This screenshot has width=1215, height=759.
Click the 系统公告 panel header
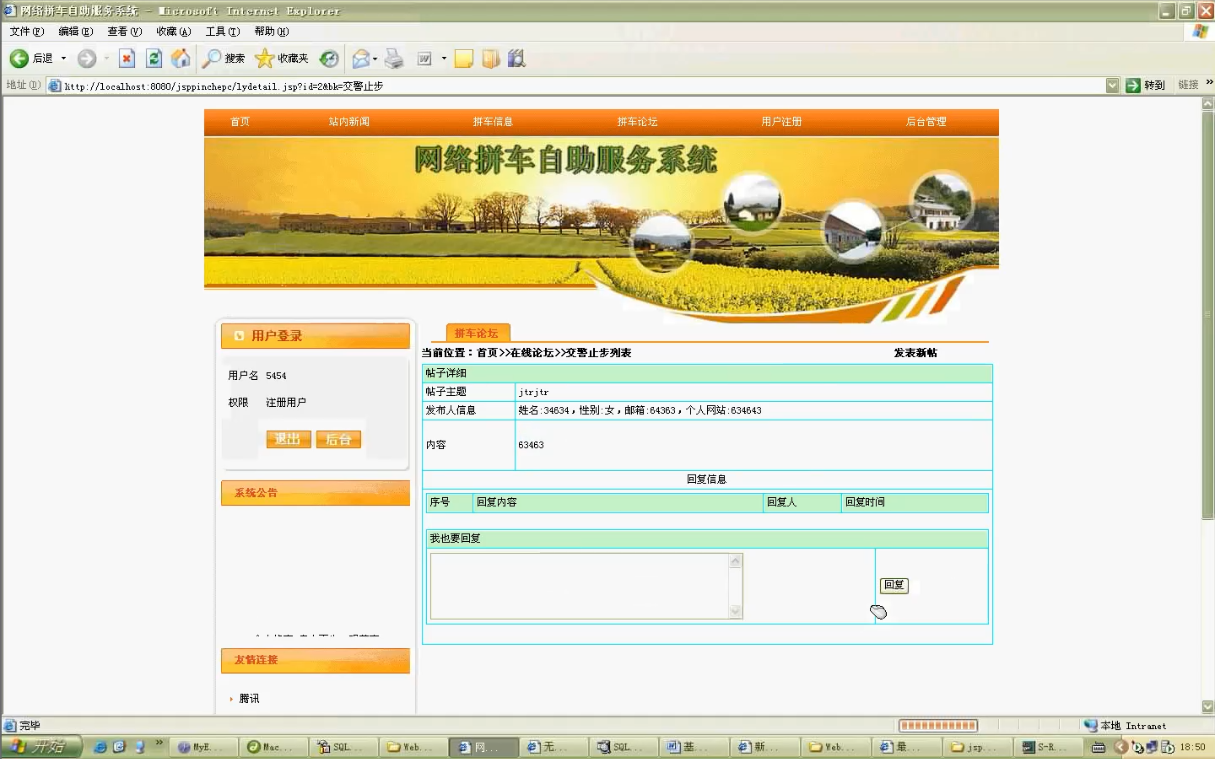[x=315, y=493]
